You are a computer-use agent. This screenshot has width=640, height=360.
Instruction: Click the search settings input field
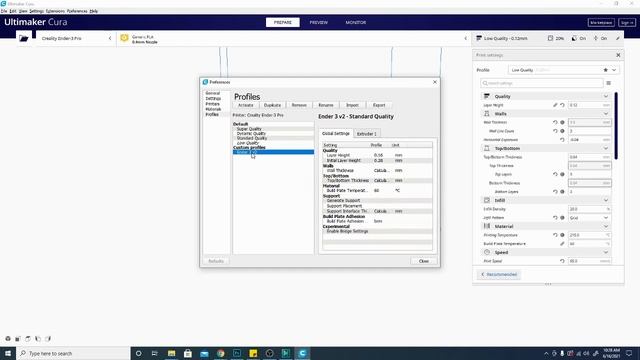[542, 83]
